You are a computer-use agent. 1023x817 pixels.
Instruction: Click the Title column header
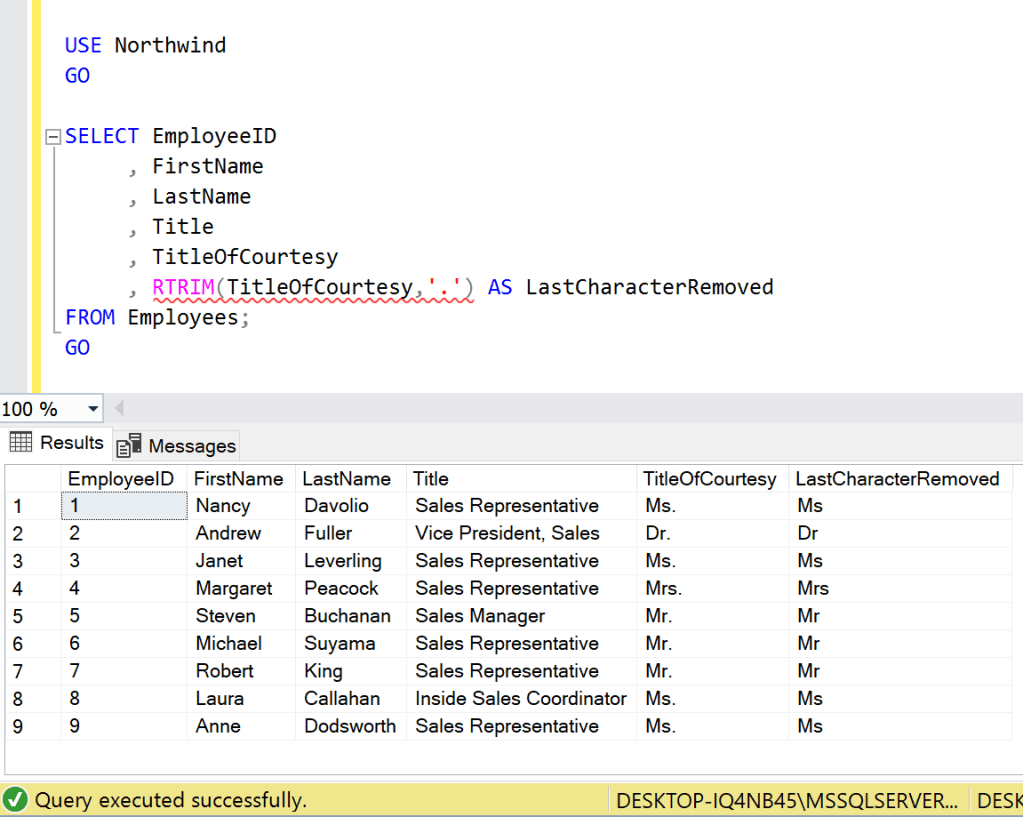431,479
